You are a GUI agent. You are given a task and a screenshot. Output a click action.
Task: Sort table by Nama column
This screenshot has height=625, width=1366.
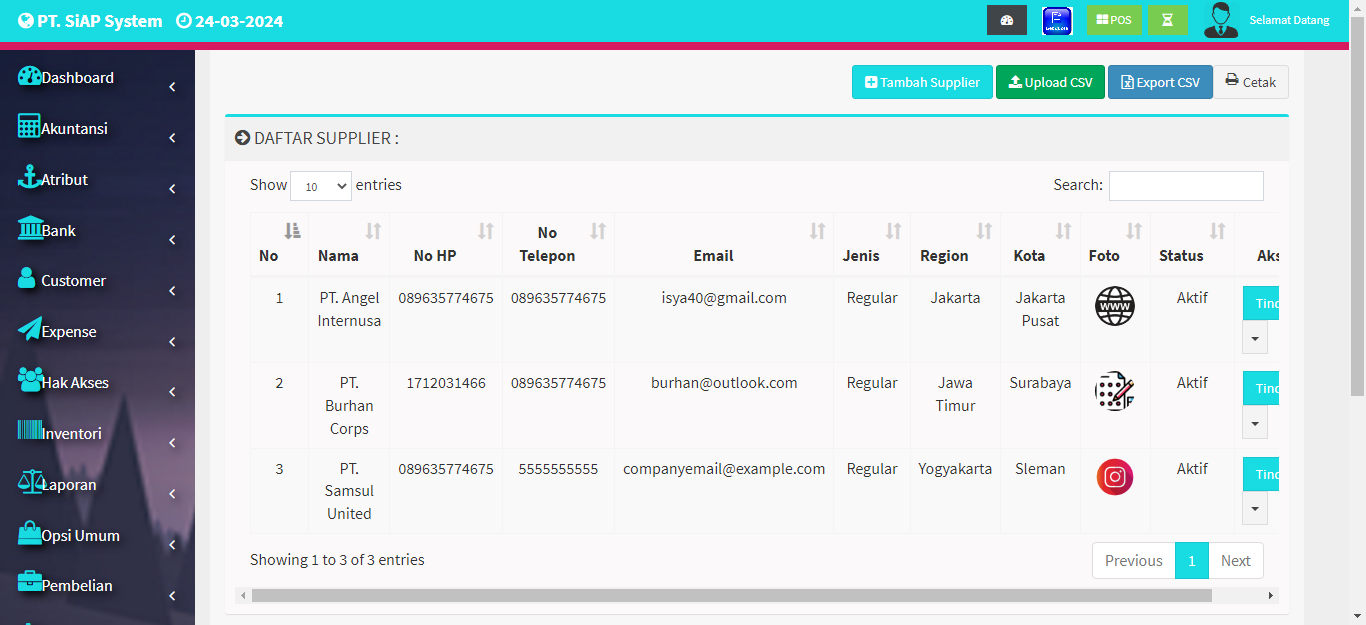pyautogui.click(x=349, y=244)
